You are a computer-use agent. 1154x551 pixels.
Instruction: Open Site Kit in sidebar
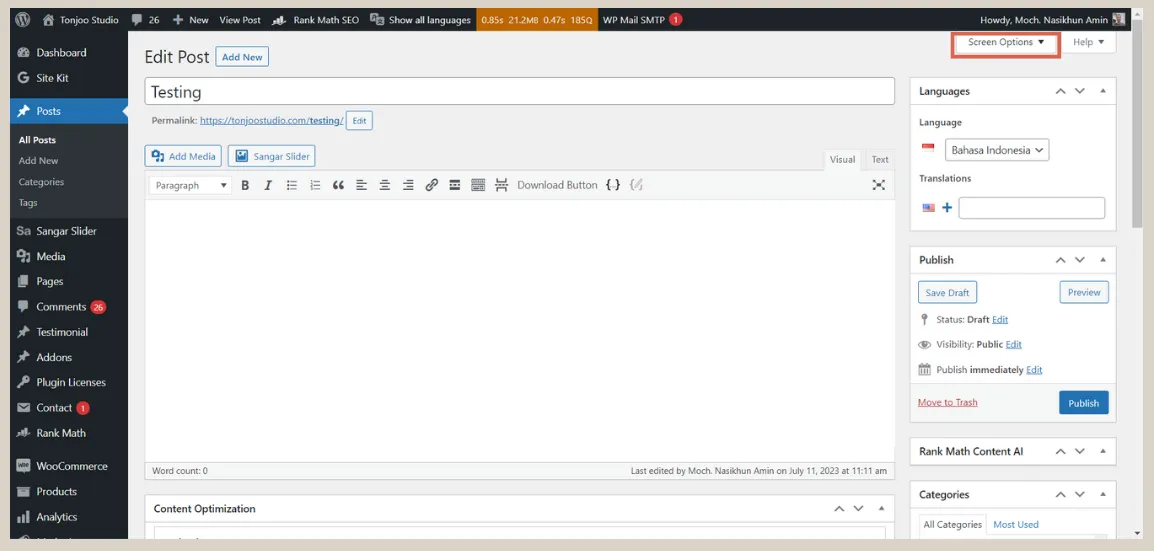[x=52, y=78]
